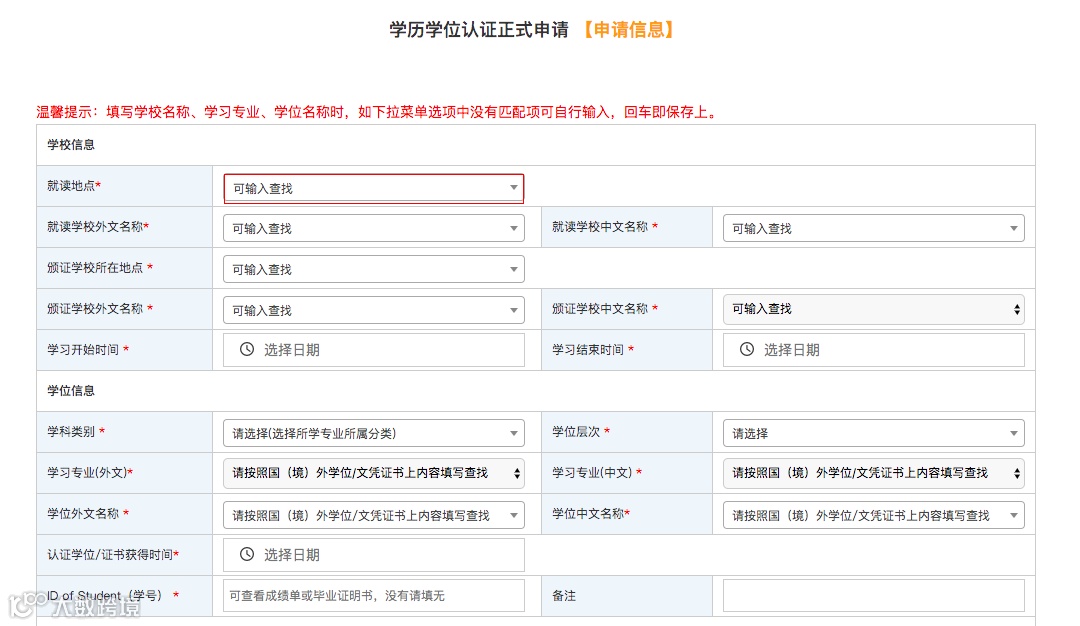
Task: Click the arrow of 就读地点 dropdown
Action: click(x=514, y=187)
